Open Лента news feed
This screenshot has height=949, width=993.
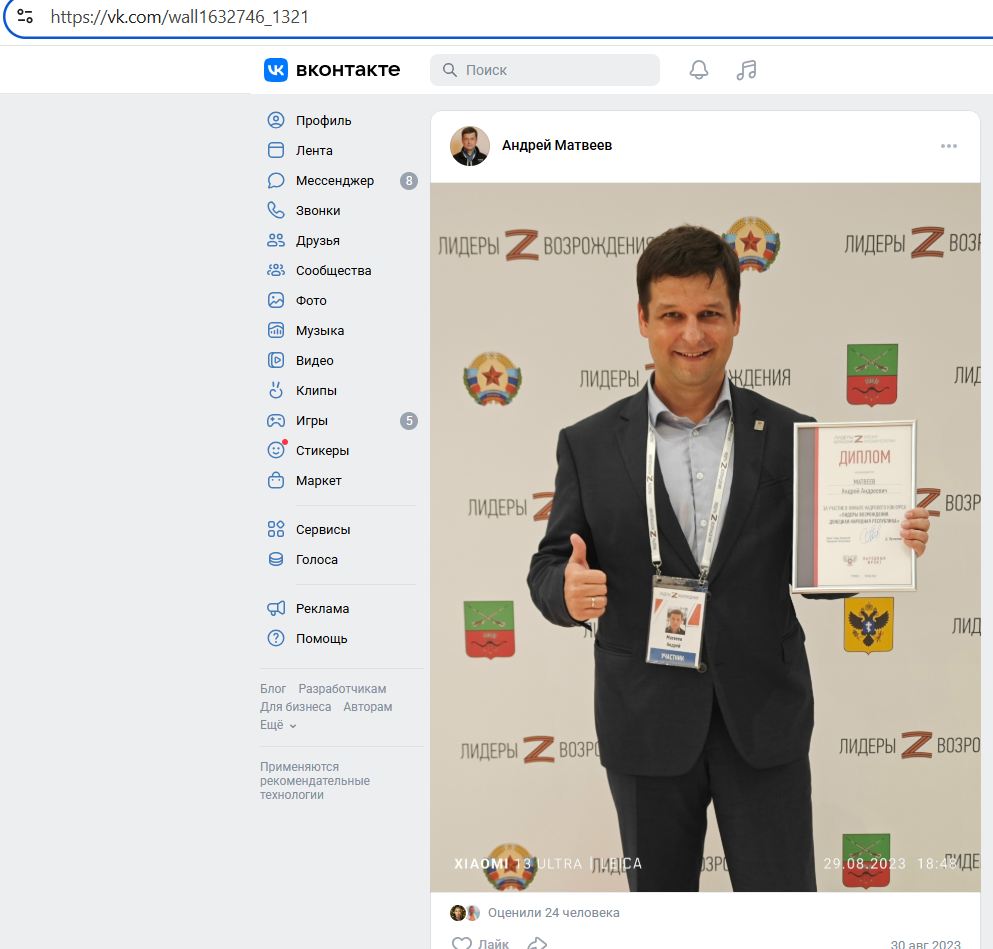tap(314, 151)
